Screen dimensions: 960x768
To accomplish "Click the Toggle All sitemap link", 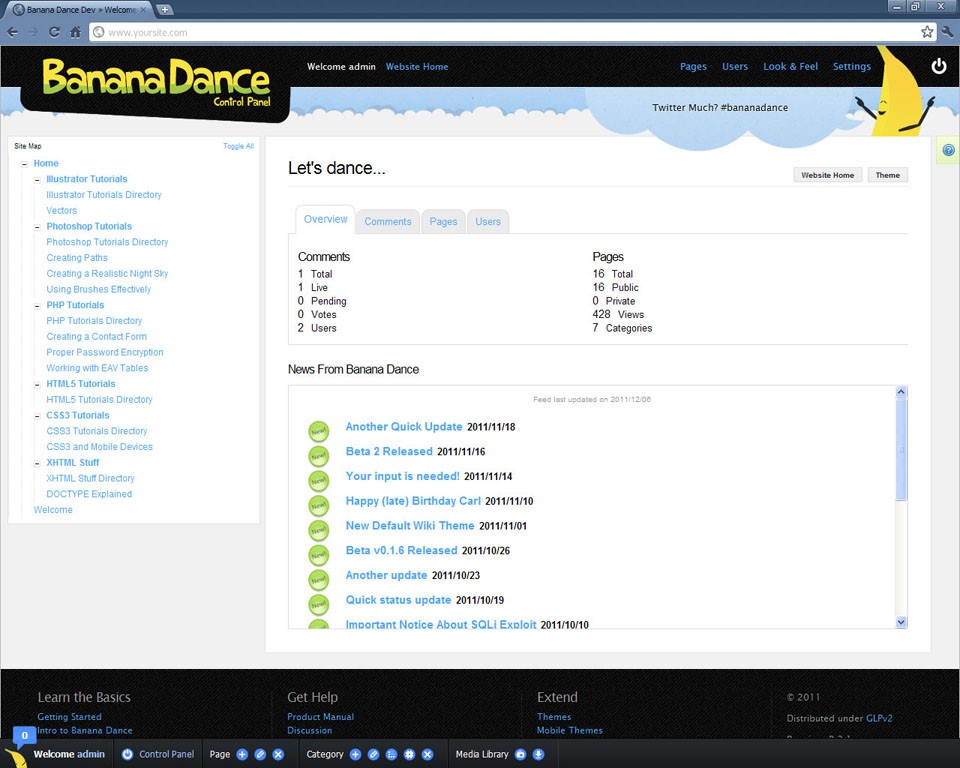I will 238,145.
